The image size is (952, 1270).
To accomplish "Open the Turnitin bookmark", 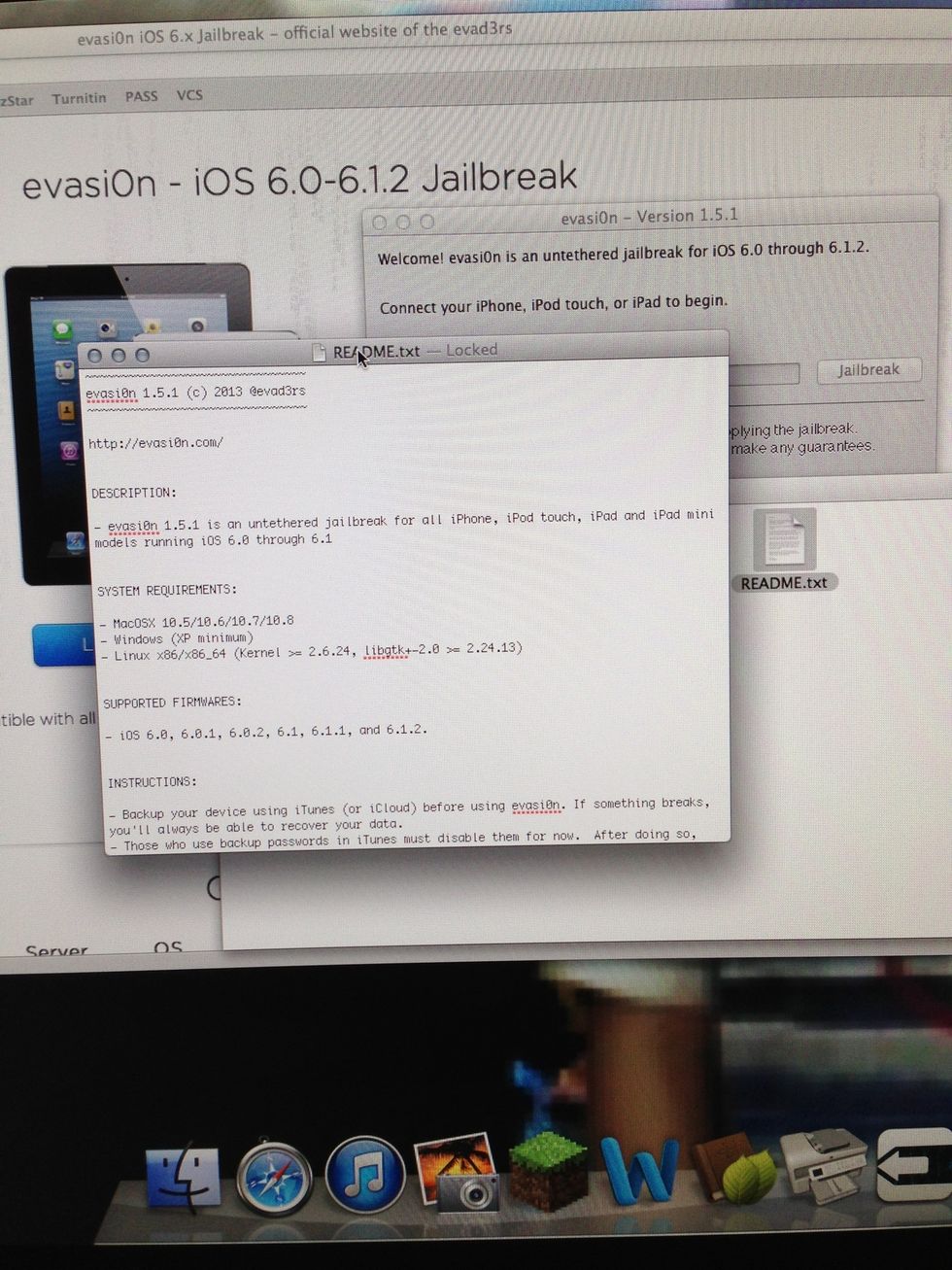I will tap(79, 98).
